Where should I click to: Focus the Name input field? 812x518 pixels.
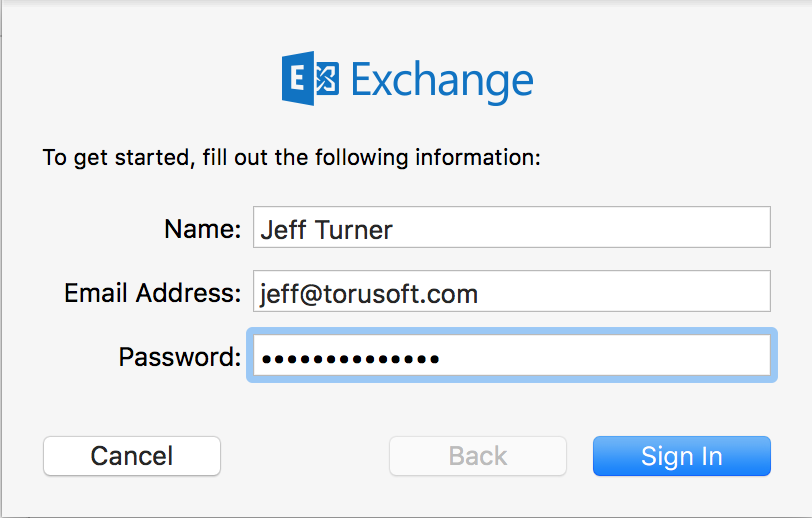(x=512, y=227)
